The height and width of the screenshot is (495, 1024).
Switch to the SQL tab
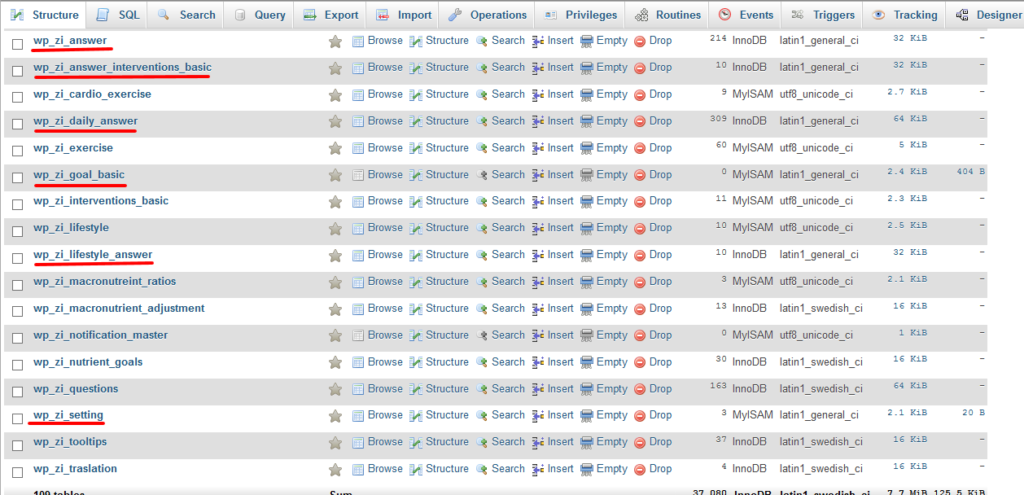[x=118, y=15]
